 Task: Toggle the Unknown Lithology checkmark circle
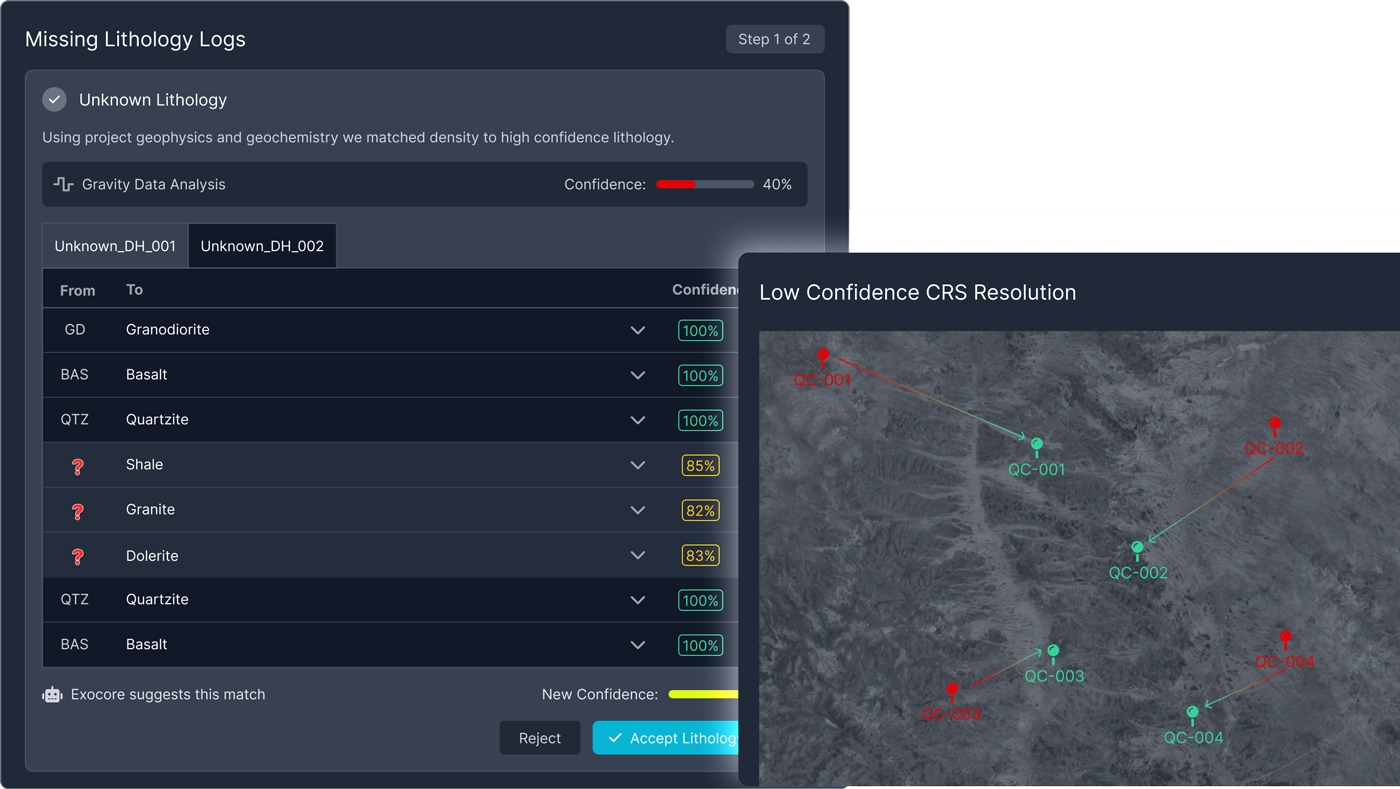[x=53, y=99]
